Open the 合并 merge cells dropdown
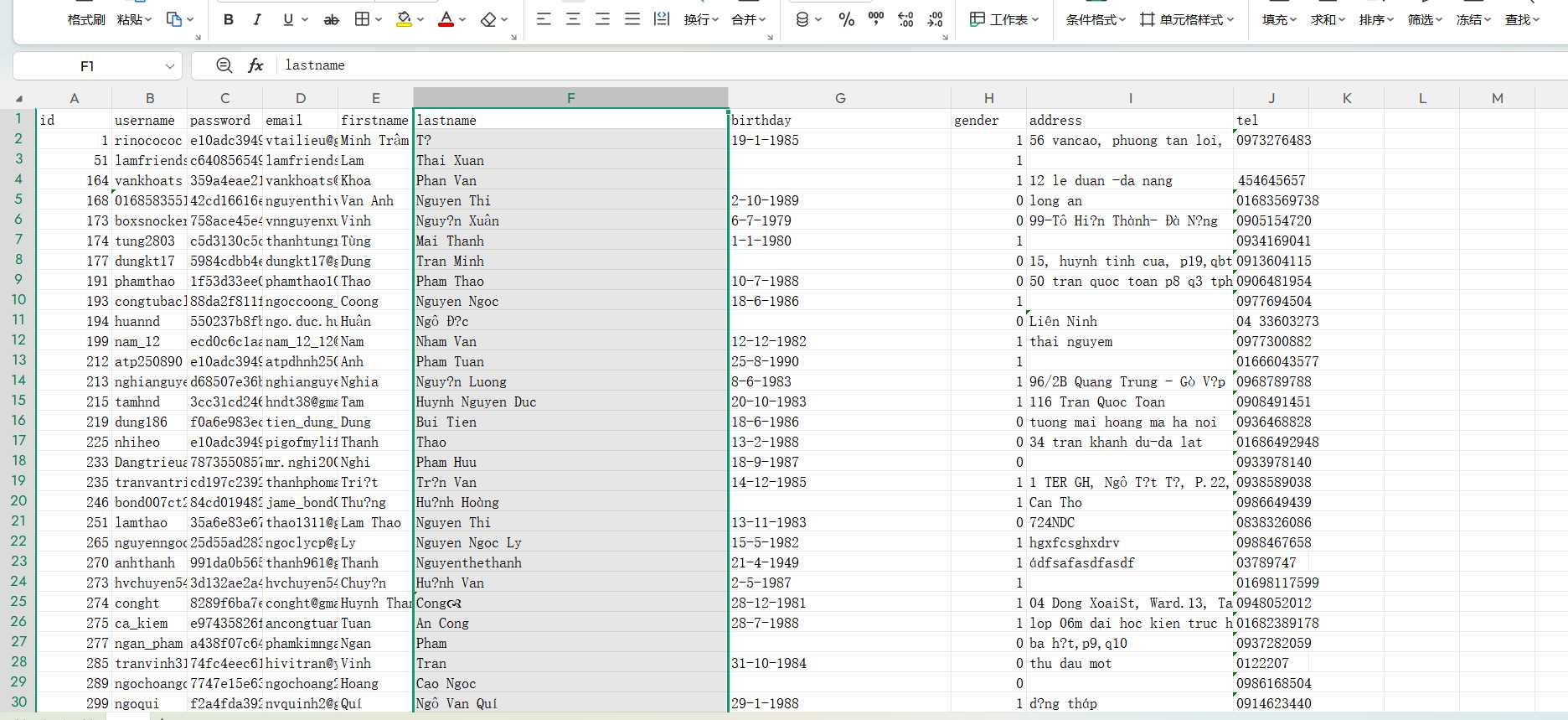This screenshot has width=1568, height=720. tap(749, 19)
